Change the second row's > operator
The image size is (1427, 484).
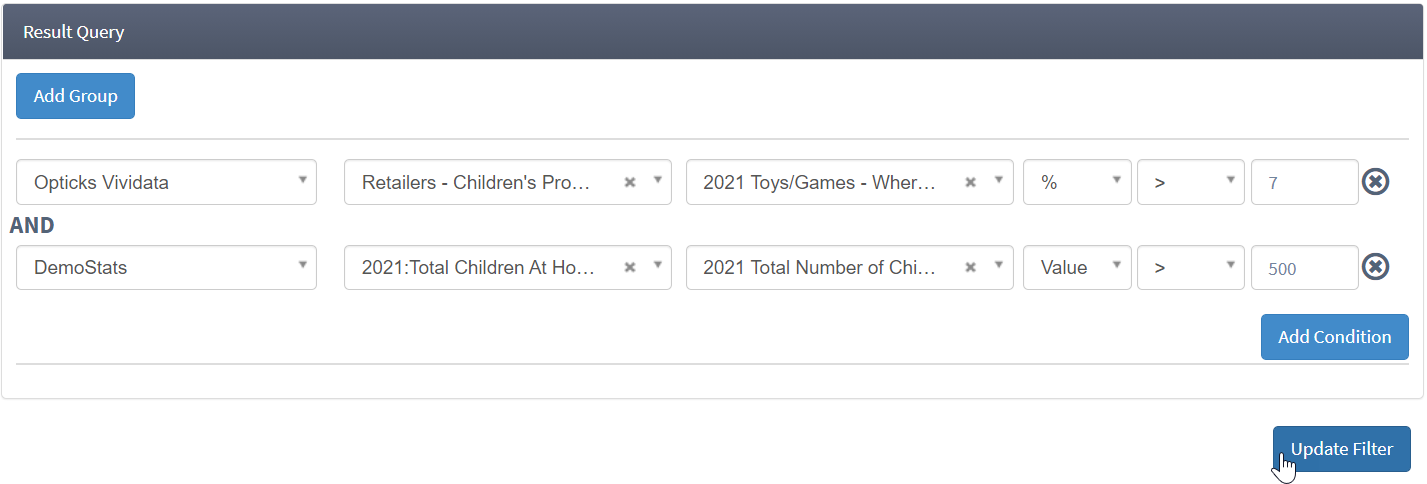[x=1191, y=267]
